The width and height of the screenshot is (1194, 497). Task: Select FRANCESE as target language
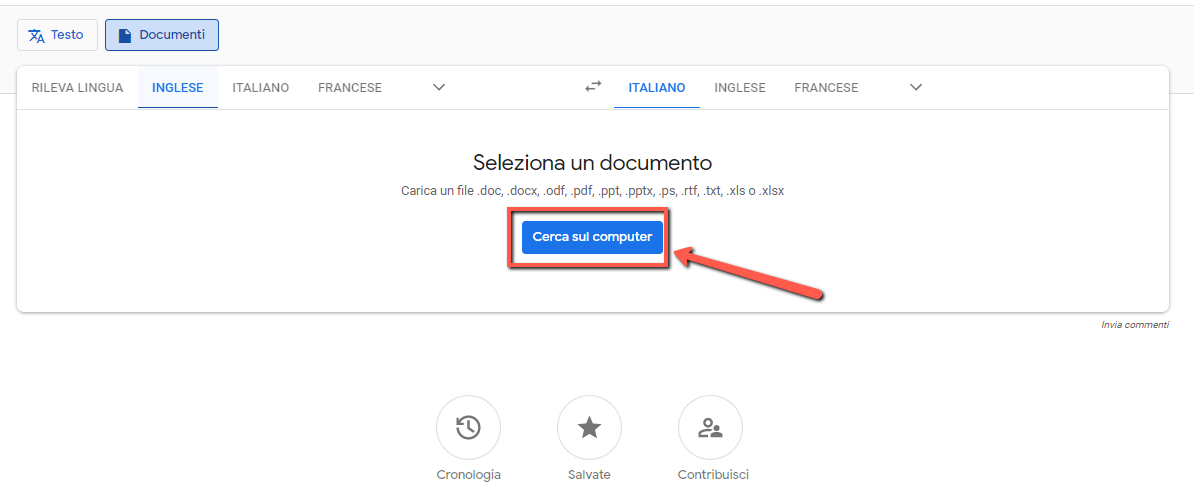(x=825, y=88)
